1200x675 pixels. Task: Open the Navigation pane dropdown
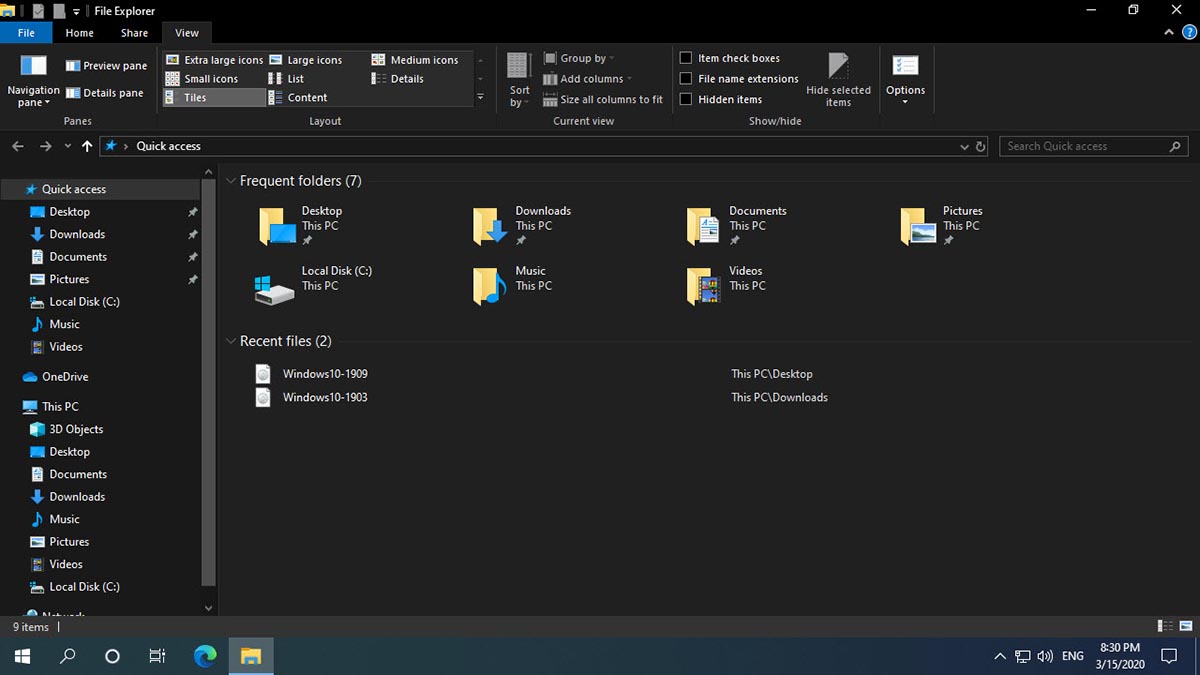34,80
